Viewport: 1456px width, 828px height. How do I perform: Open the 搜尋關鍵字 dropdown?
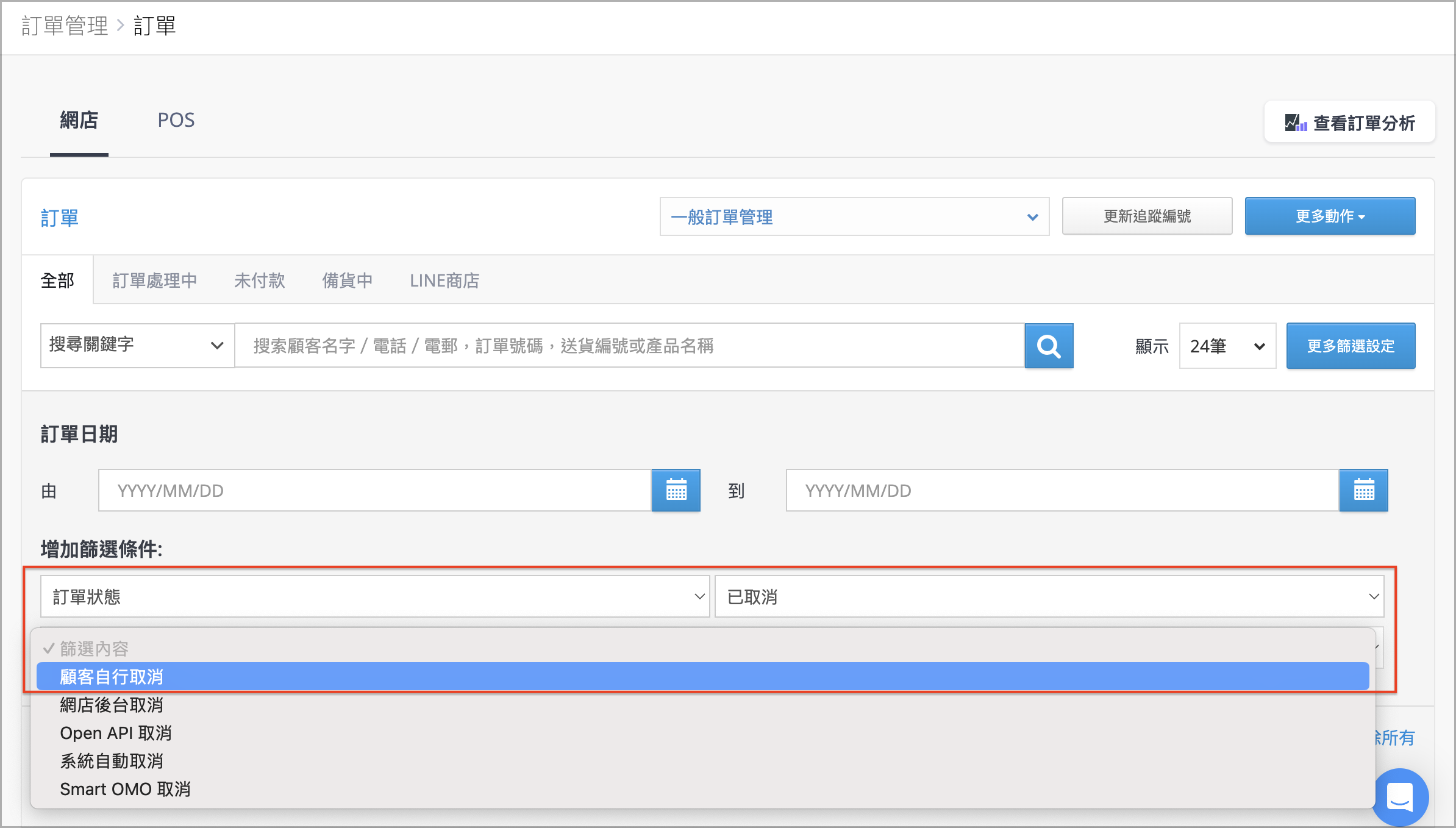pos(137,345)
